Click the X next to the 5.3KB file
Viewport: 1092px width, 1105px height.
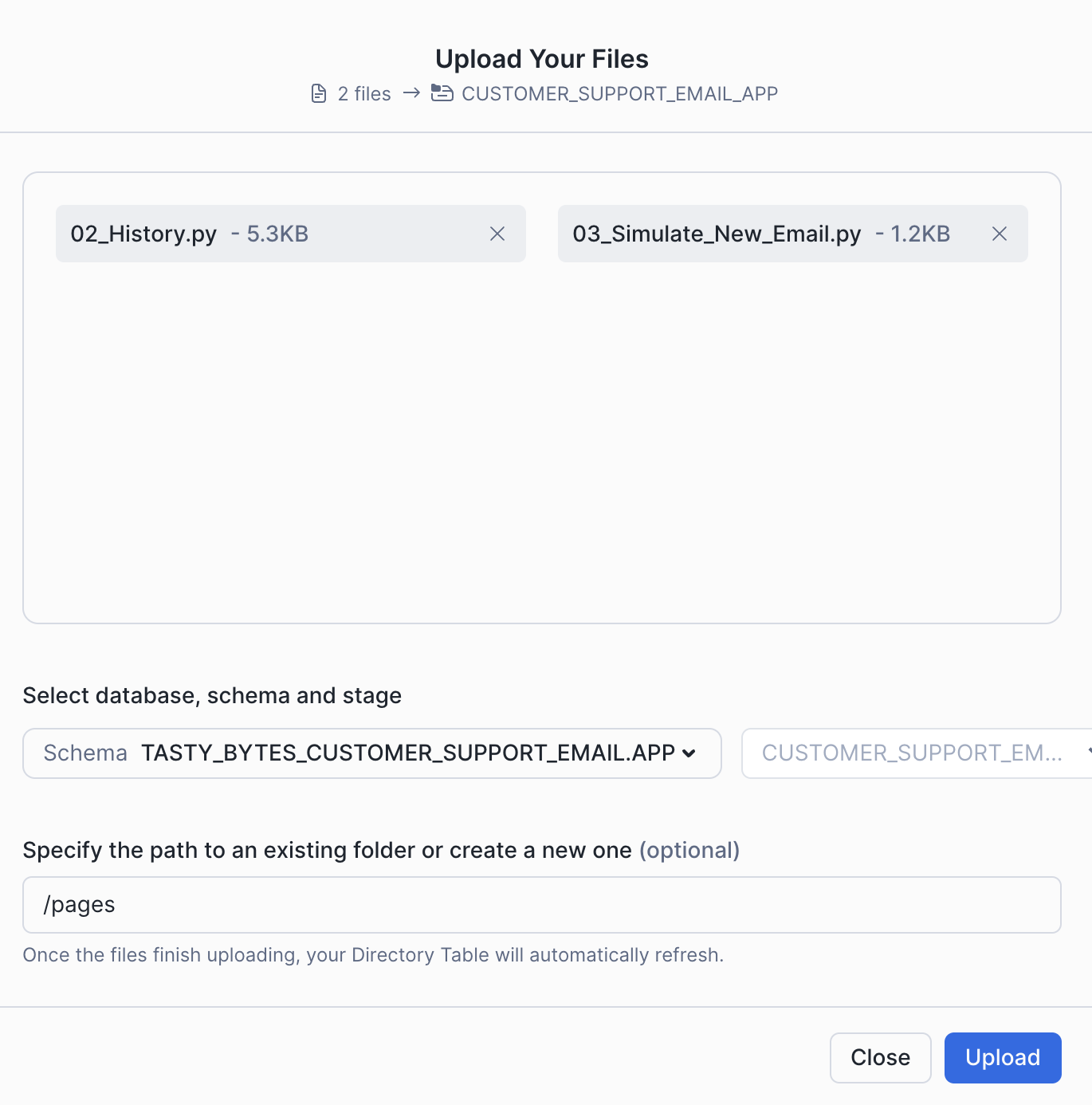pos(497,234)
